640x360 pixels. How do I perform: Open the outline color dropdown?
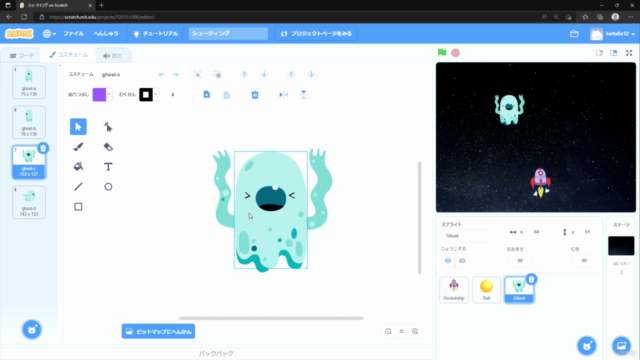[156, 95]
